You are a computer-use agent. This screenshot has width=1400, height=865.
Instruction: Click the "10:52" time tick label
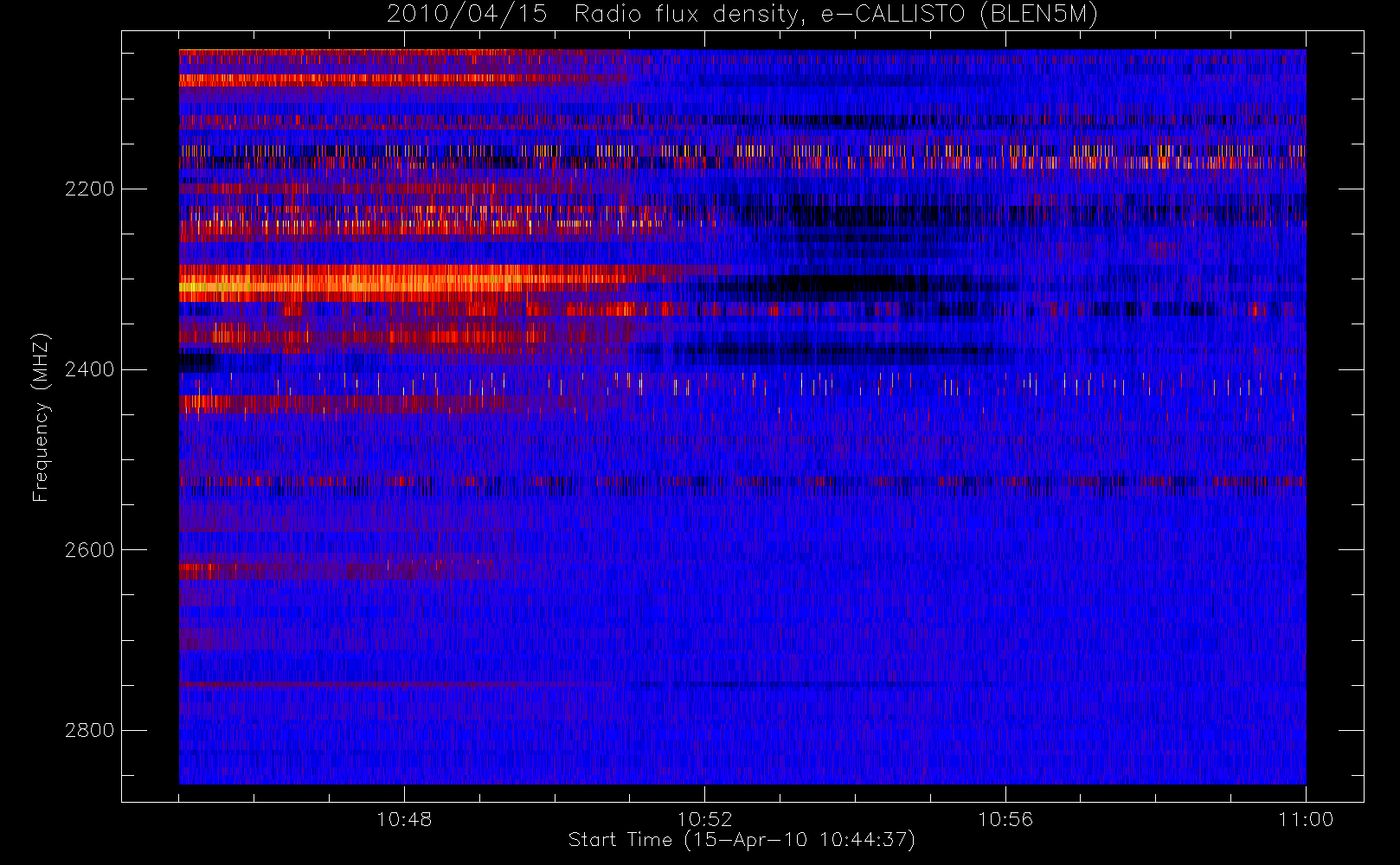point(704,818)
